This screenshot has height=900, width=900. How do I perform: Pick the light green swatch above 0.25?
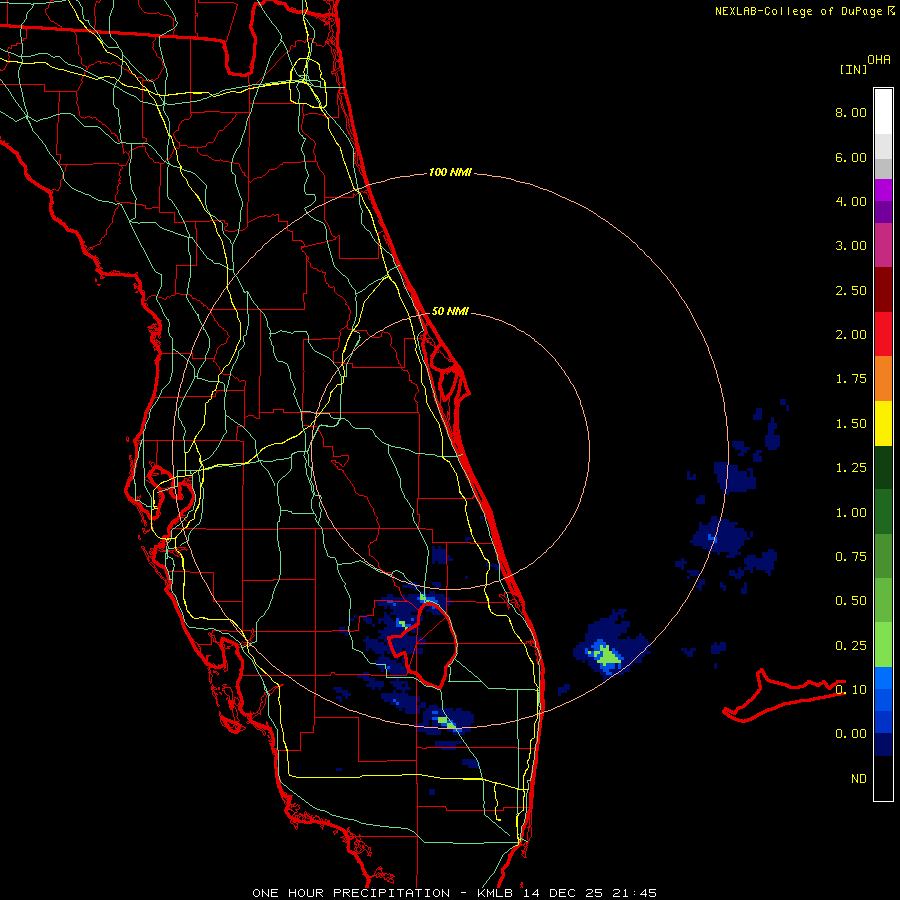[883, 644]
